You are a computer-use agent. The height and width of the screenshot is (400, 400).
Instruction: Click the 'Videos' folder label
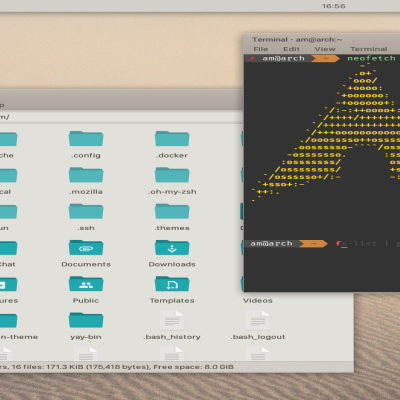point(258,301)
